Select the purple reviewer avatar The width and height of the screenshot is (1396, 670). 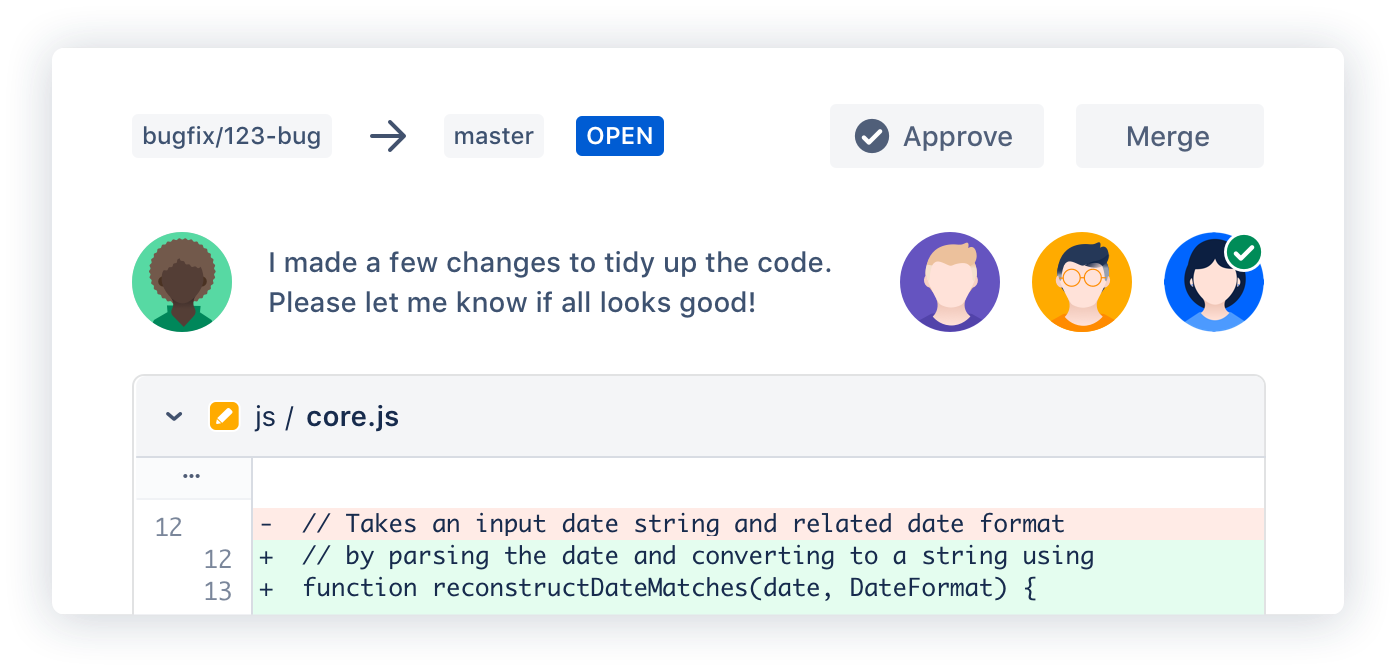tap(950, 281)
